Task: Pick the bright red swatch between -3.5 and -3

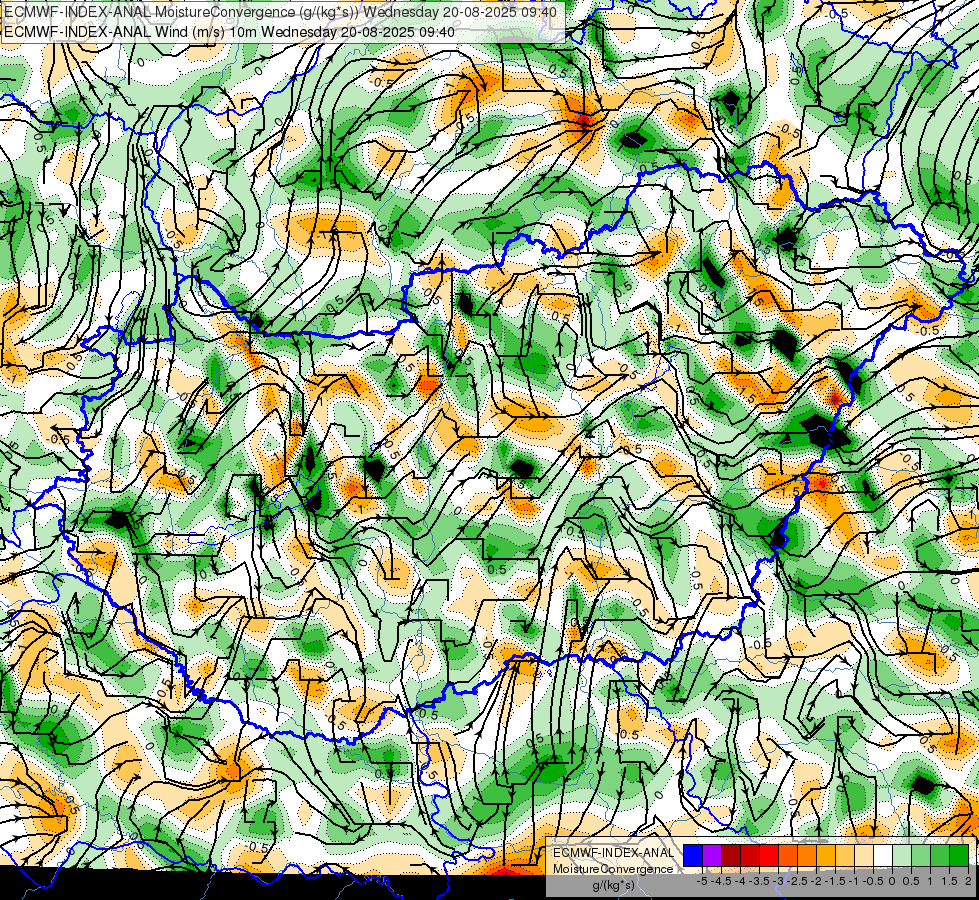Action: (769, 855)
